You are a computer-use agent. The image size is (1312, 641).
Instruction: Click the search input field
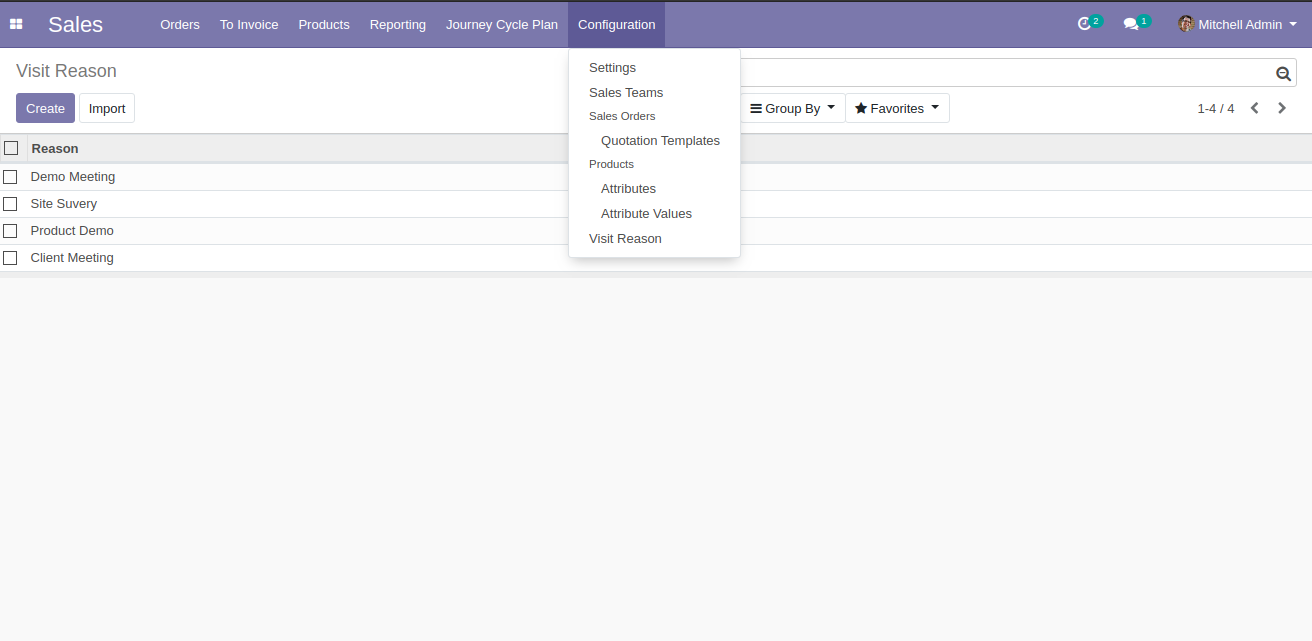(x=1005, y=73)
